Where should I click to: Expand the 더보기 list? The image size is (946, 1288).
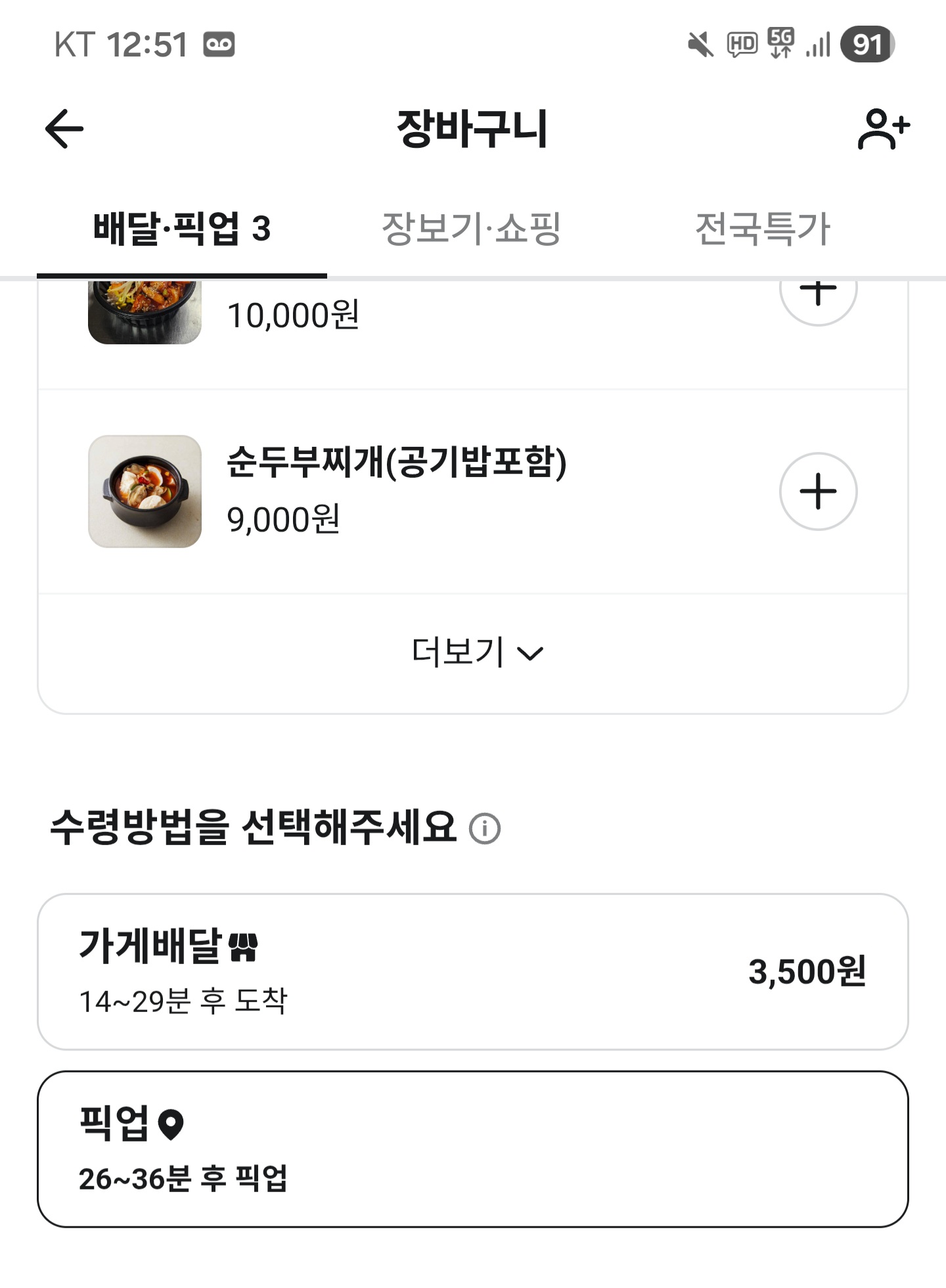point(477,653)
